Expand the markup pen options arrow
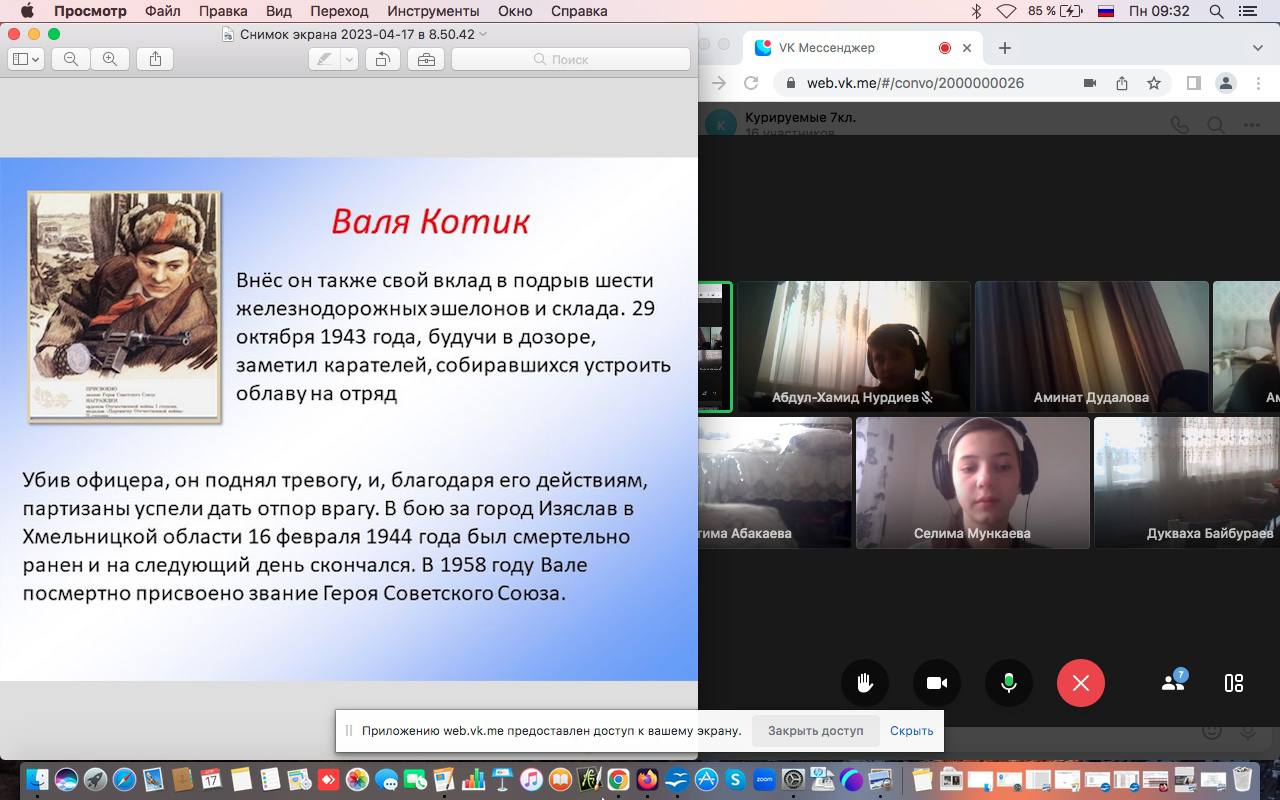Screen dimensions: 1280x800 [x=349, y=59]
